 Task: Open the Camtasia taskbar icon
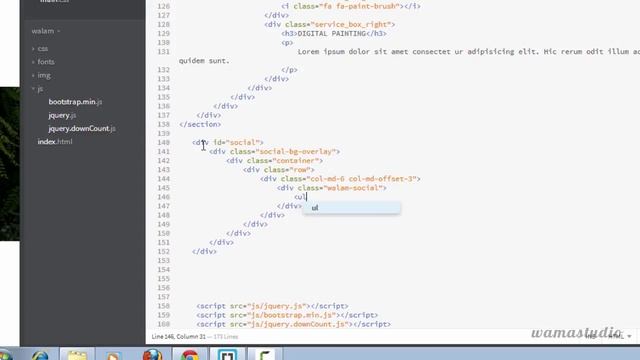tap(264, 354)
